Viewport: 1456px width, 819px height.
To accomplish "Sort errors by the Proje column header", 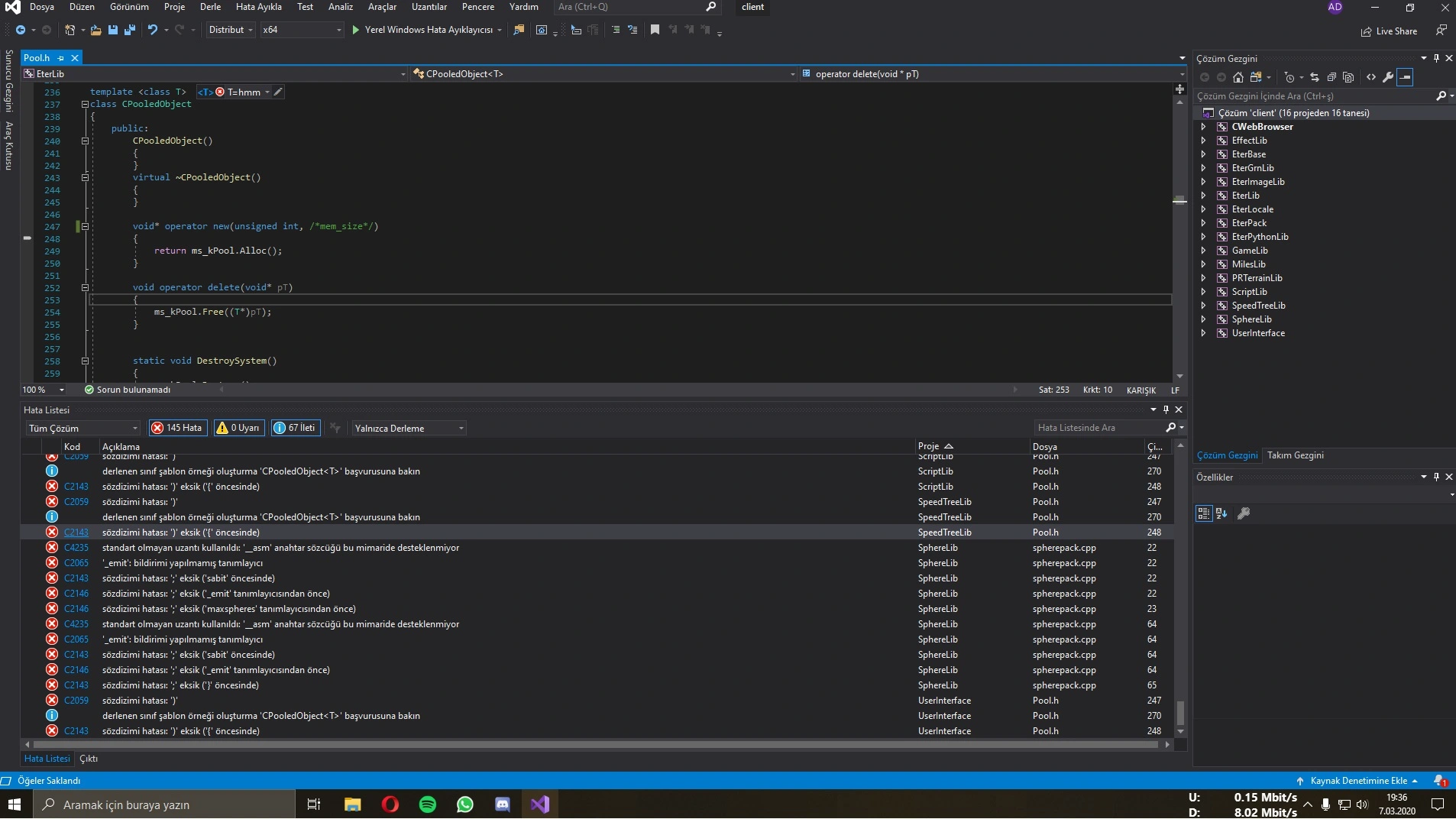I will (x=935, y=446).
